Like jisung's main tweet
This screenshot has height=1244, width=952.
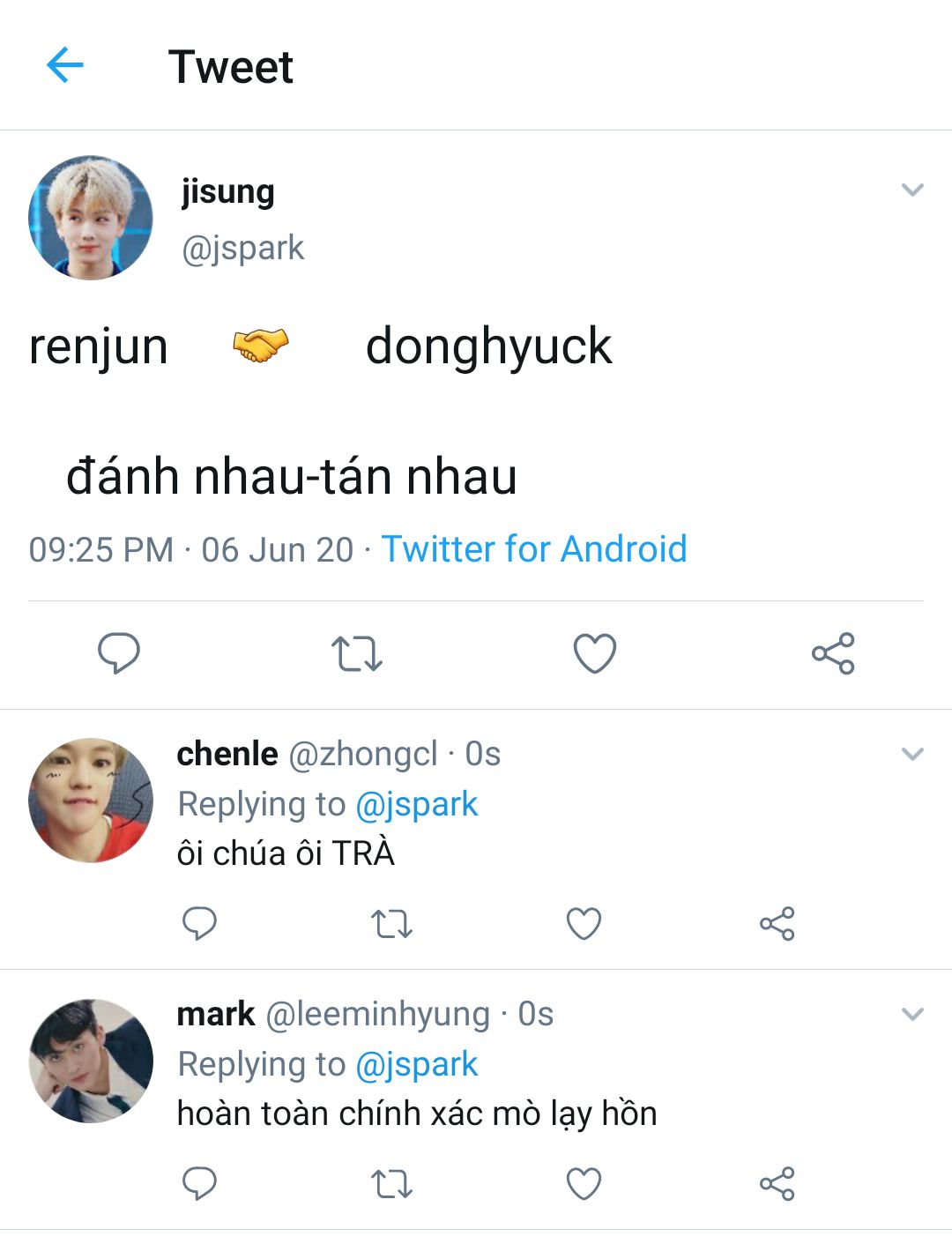tap(595, 654)
